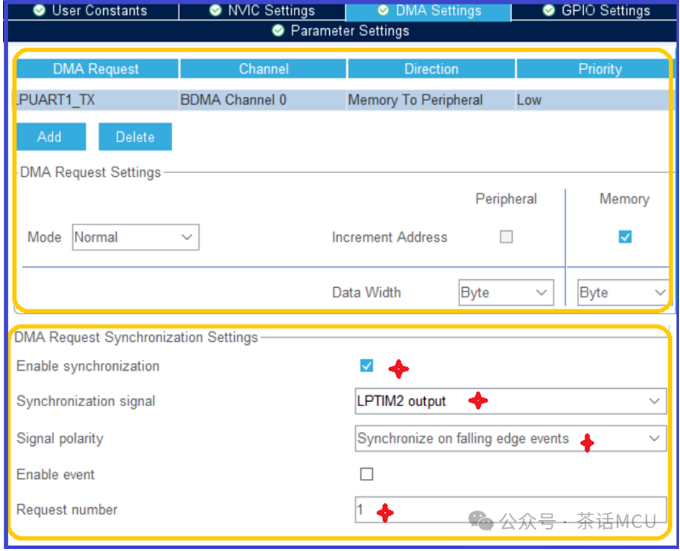Click the Request number input field
The width and height of the screenshot is (680, 551).
510,510
